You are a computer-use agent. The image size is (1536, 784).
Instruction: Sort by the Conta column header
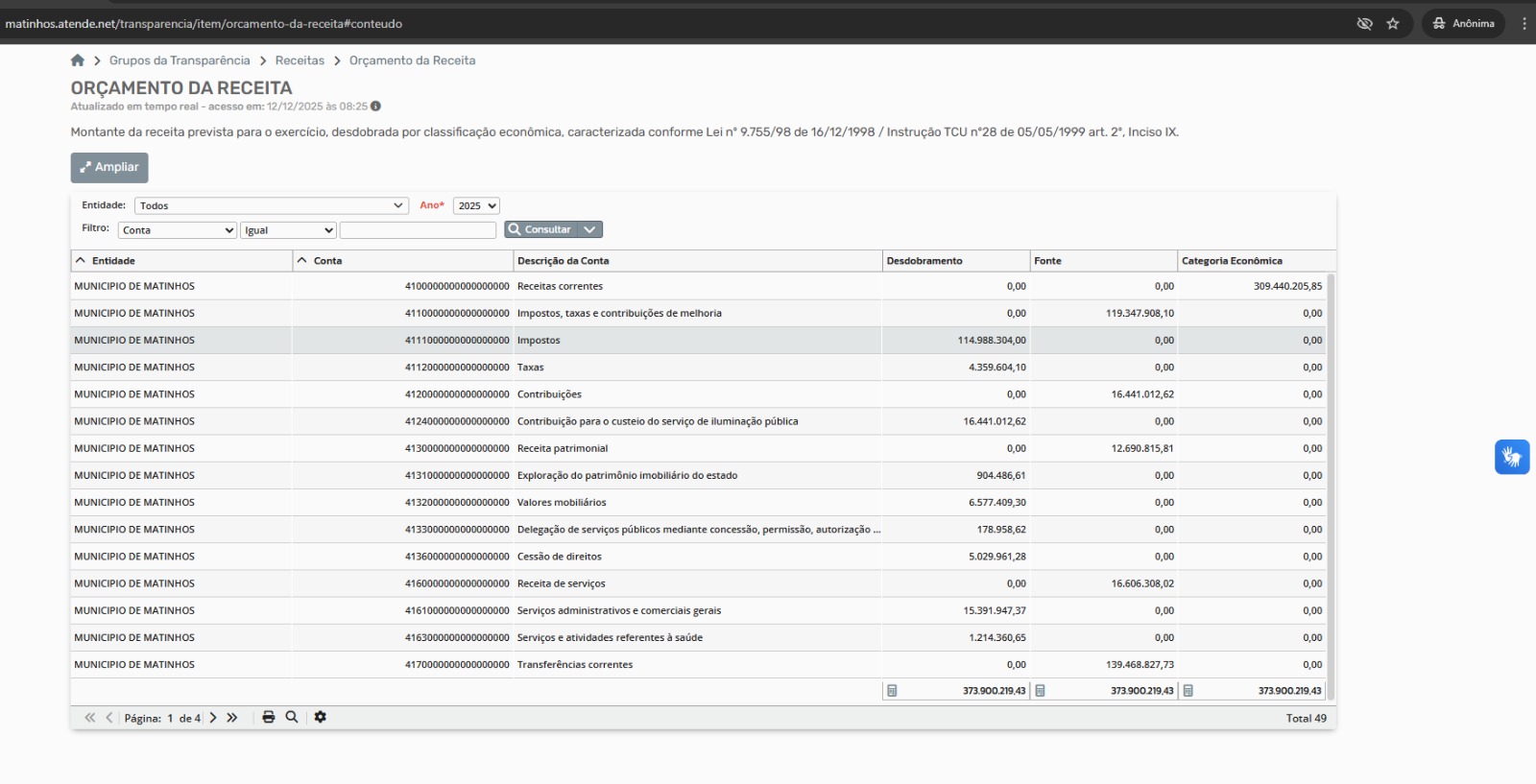click(327, 261)
